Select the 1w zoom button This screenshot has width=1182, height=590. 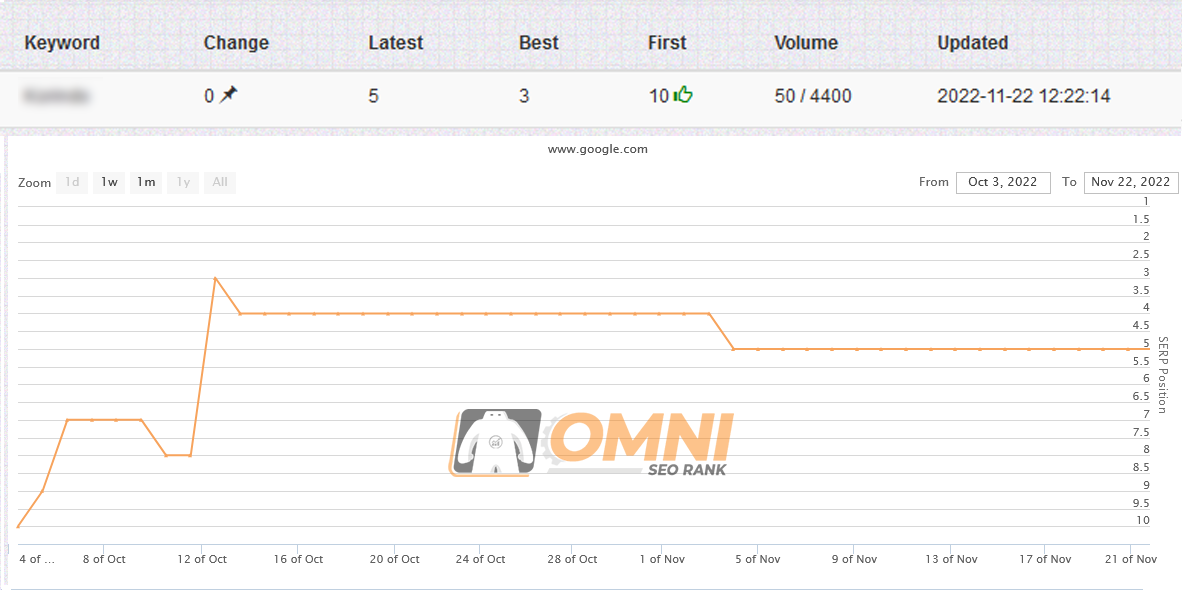click(x=109, y=182)
